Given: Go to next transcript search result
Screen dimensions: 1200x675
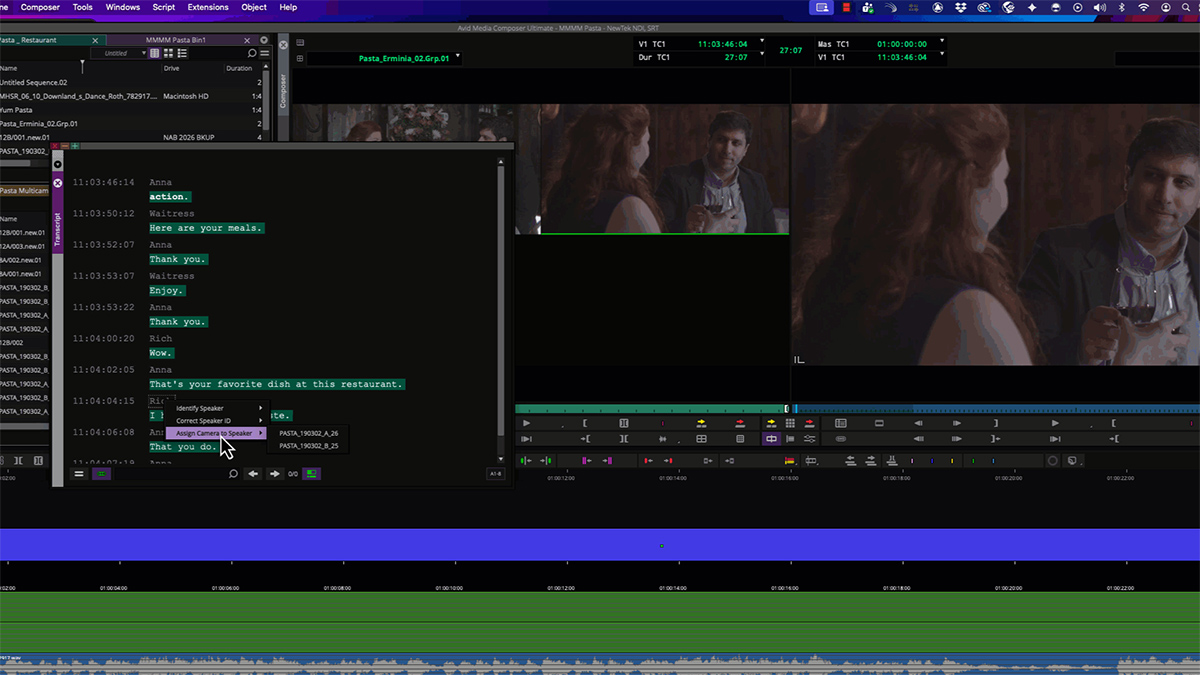Looking at the screenshot, I should pyautogui.click(x=275, y=474).
